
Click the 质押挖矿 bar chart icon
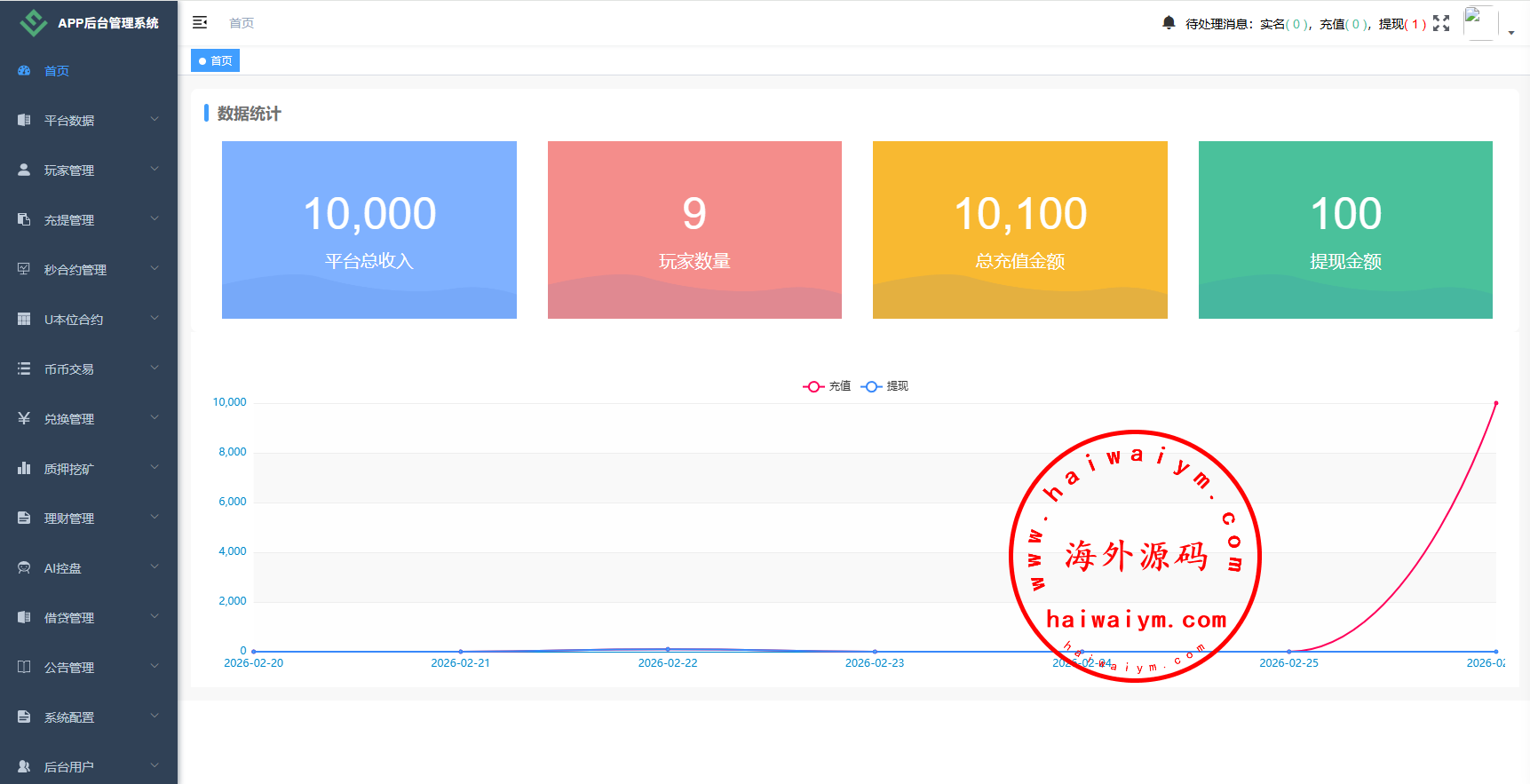point(24,468)
